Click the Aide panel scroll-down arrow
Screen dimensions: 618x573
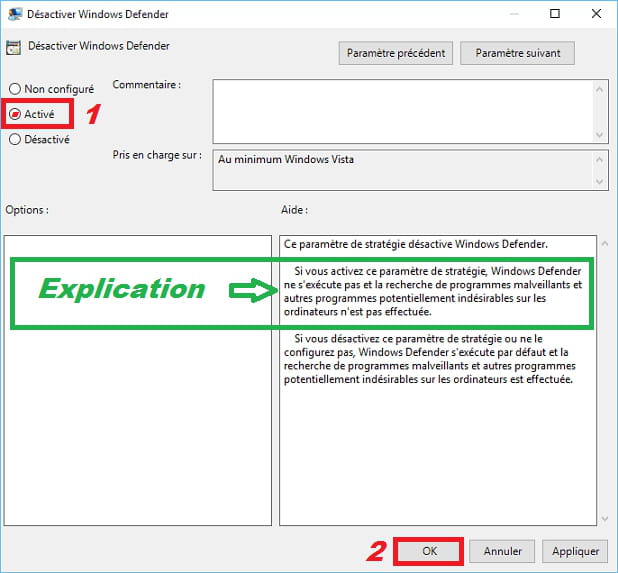(x=605, y=519)
